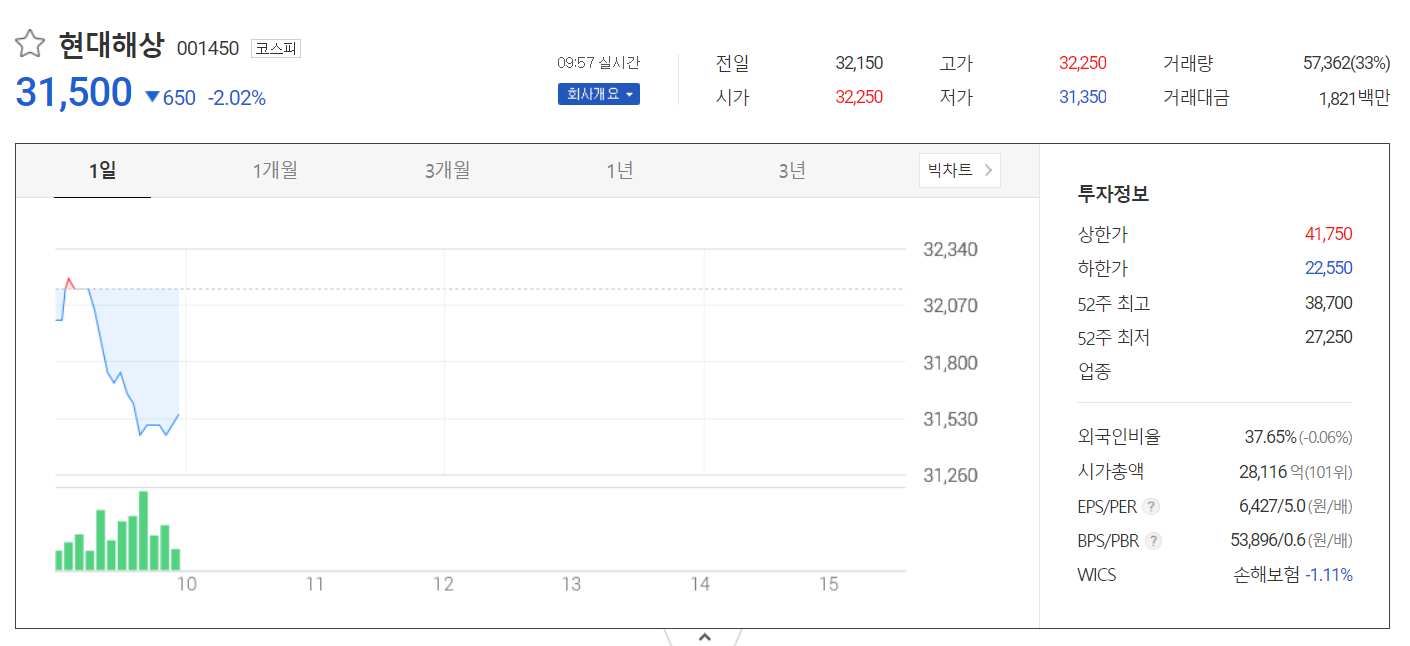The width and height of the screenshot is (1410, 646).
Task: Switch to the 3개월 chart tab
Action: pos(447,171)
